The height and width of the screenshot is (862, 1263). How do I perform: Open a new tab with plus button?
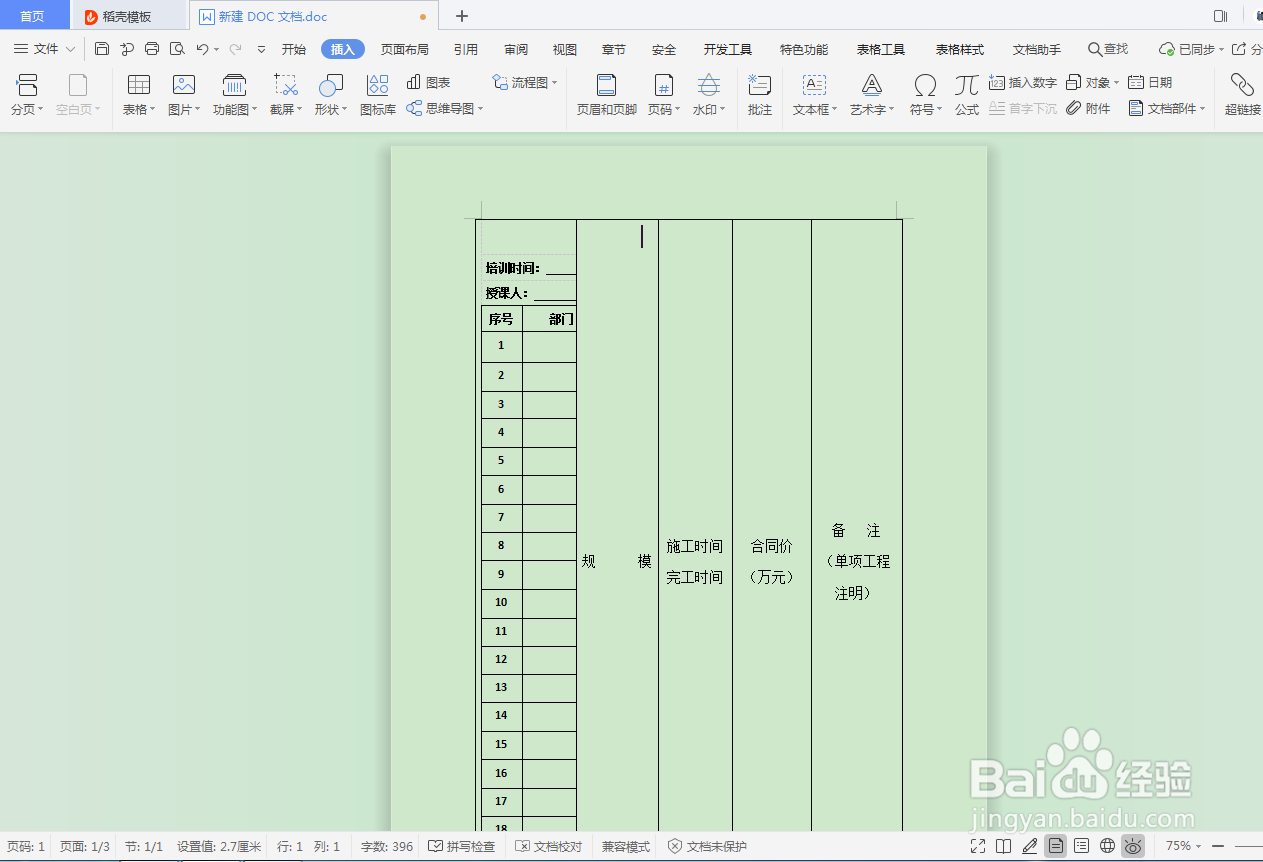pyautogui.click(x=462, y=16)
